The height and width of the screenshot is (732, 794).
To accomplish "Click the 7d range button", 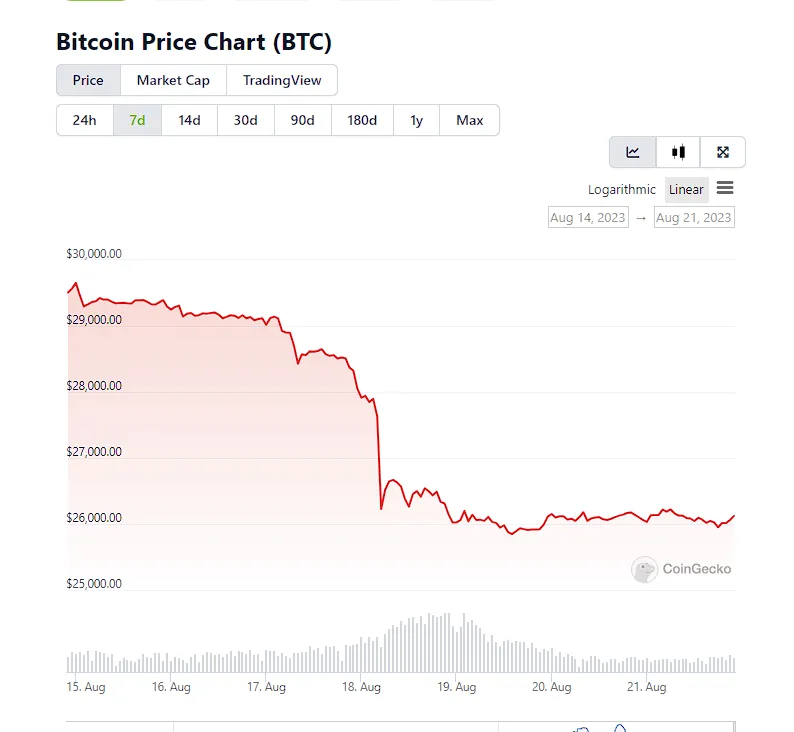I will click(x=137, y=120).
